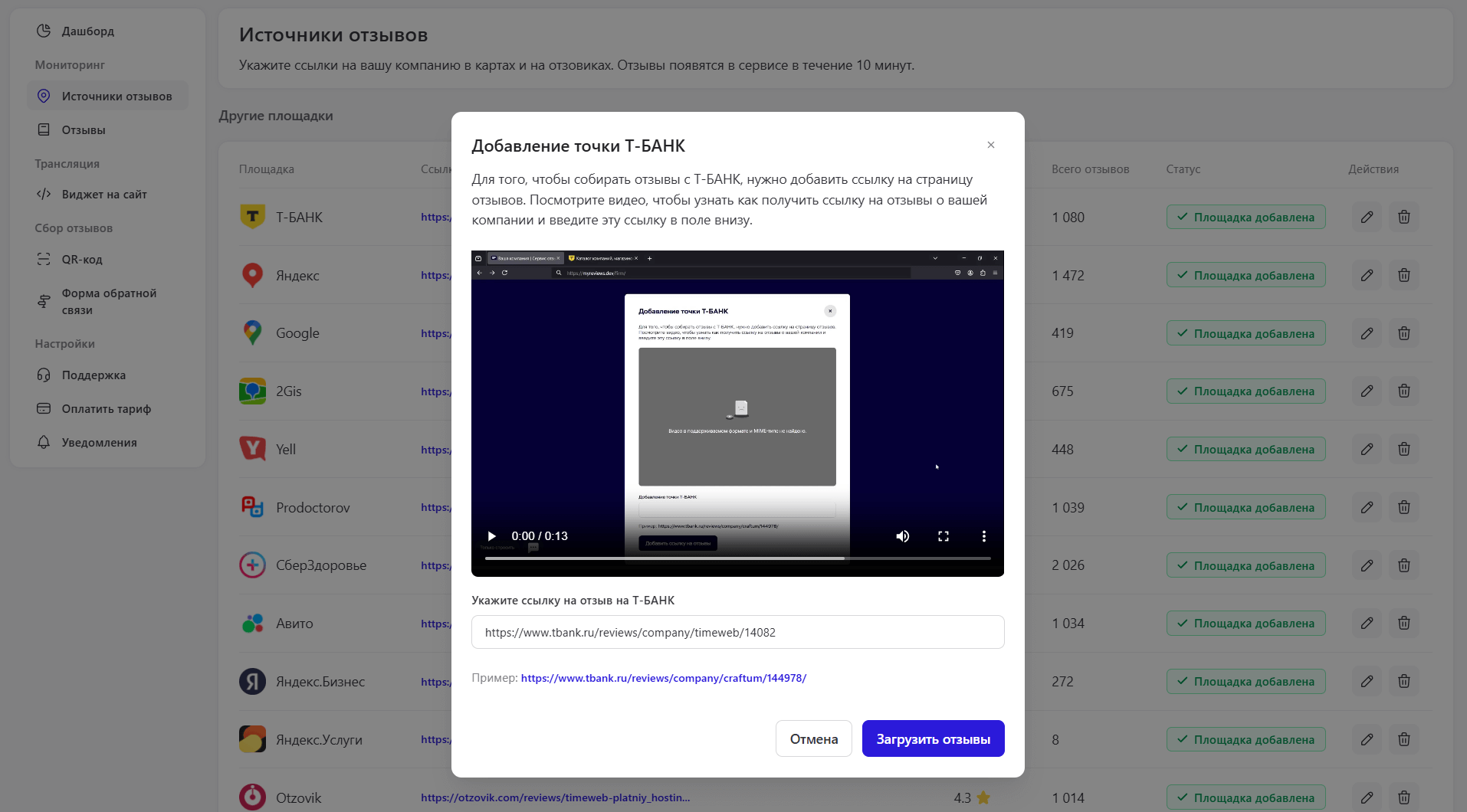Image resolution: width=1467 pixels, height=812 pixels.
Task: Click the video progress bar
Action: (737, 558)
